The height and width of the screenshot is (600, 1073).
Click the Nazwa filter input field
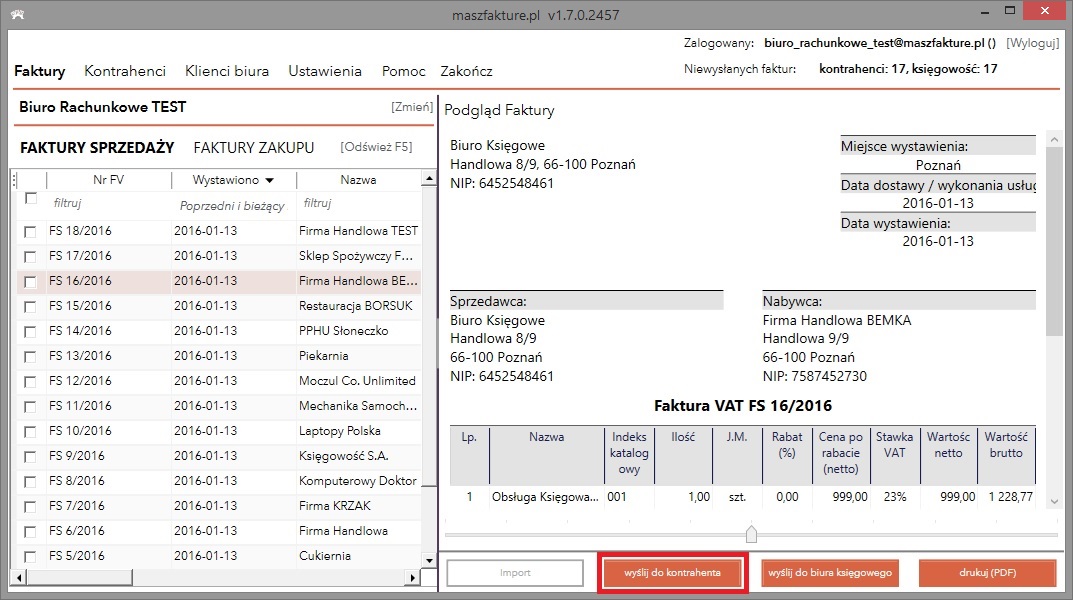point(358,203)
